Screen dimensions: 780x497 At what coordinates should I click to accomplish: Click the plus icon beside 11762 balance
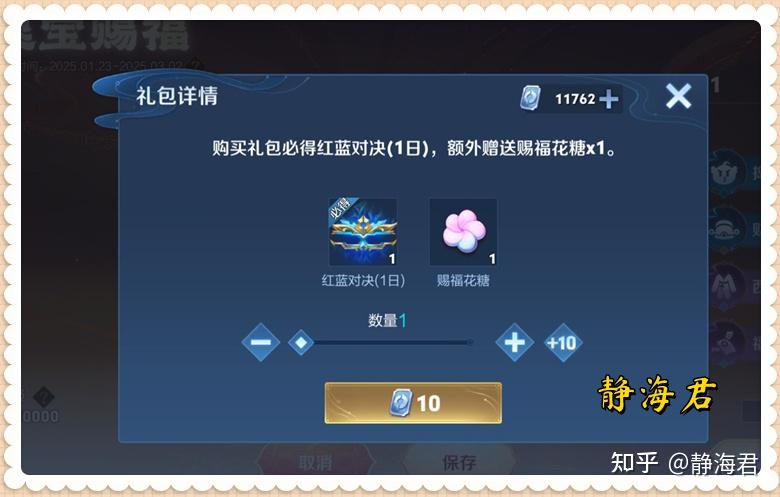[608, 99]
